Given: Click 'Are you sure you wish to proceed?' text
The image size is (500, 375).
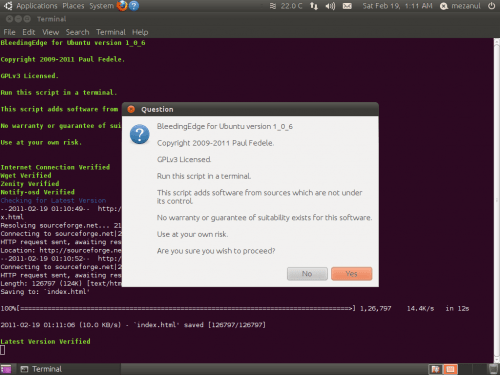Looking at the screenshot, I should [x=216, y=251].
